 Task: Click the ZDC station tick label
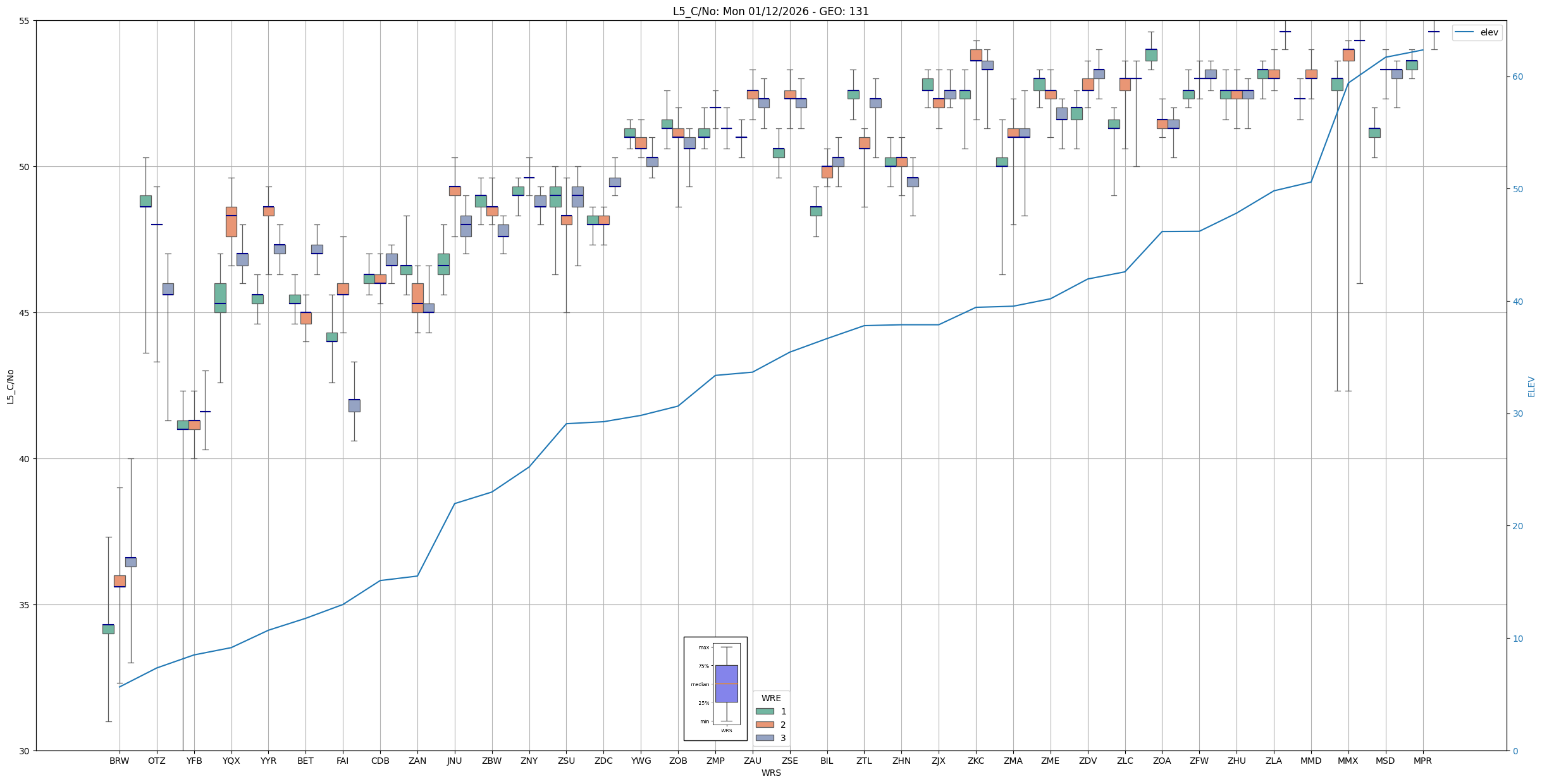click(603, 761)
